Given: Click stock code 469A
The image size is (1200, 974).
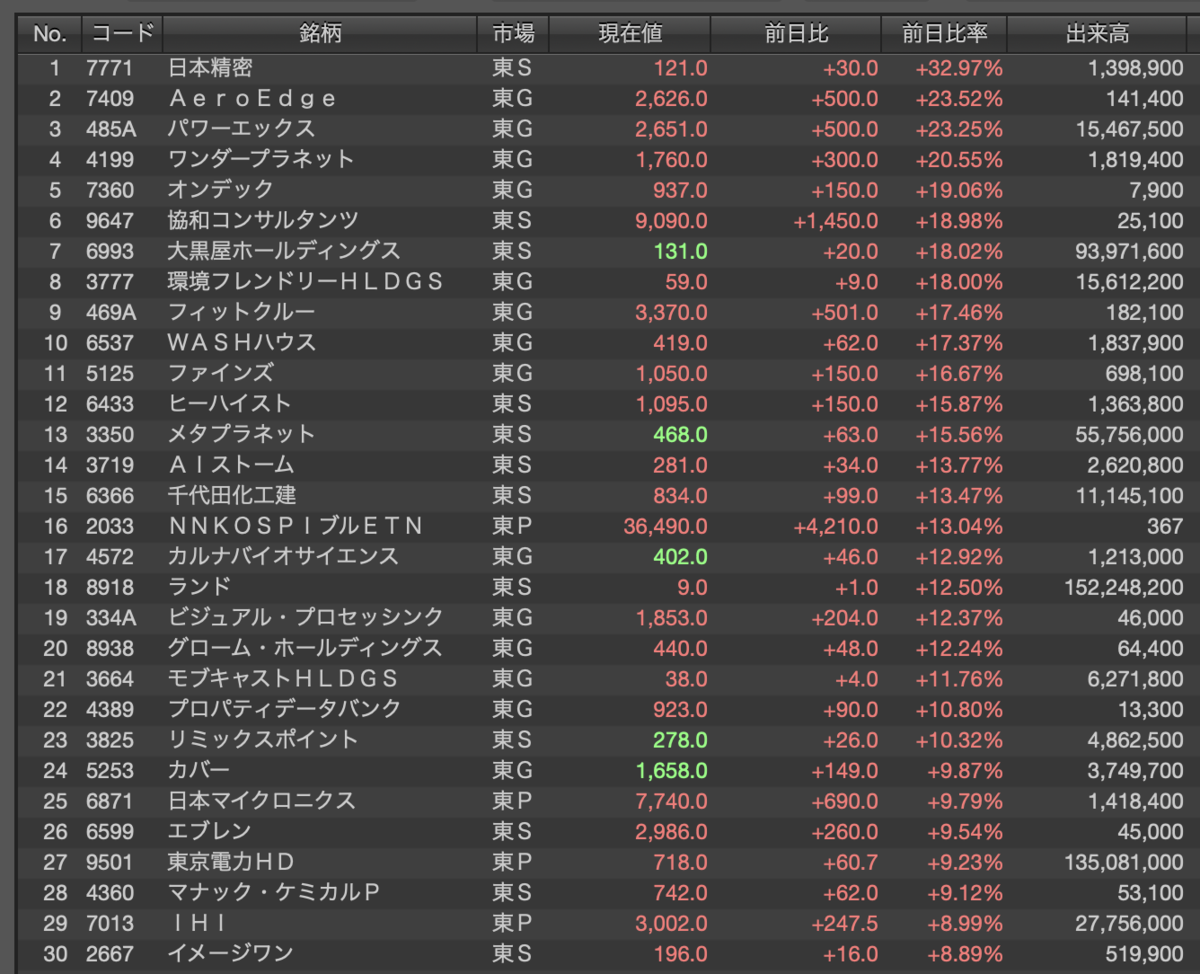Looking at the screenshot, I should pyautogui.click(x=112, y=312).
